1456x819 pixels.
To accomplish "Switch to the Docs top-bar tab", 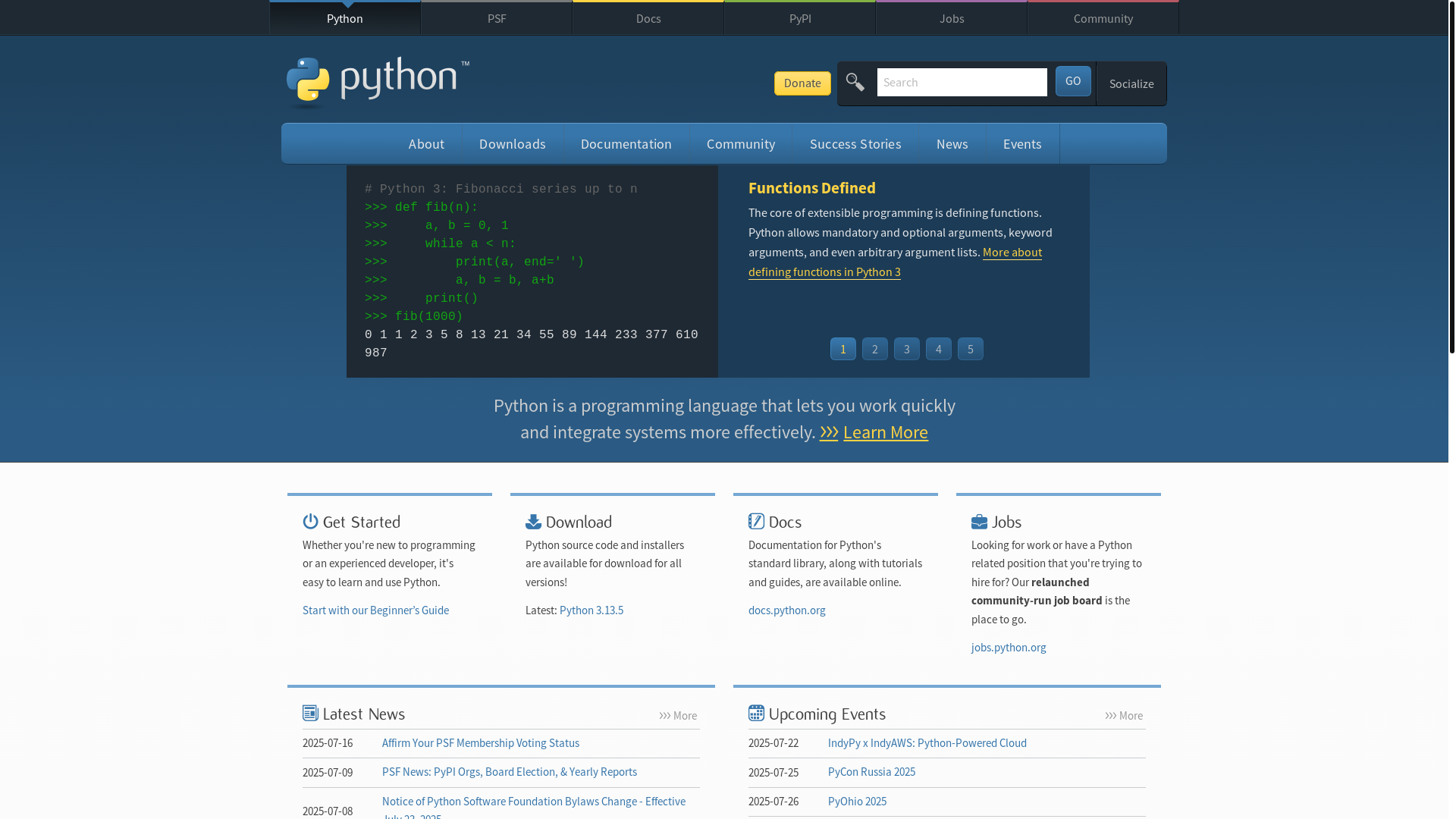I will 648,18.
